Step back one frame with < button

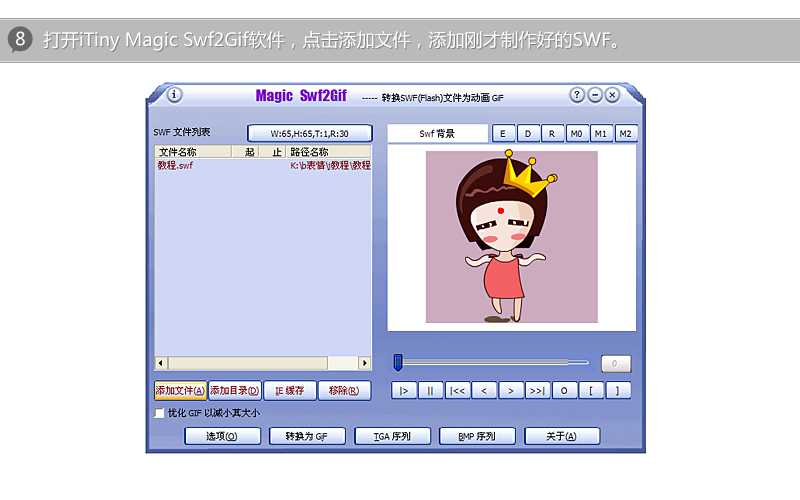[x=484, y=391]
